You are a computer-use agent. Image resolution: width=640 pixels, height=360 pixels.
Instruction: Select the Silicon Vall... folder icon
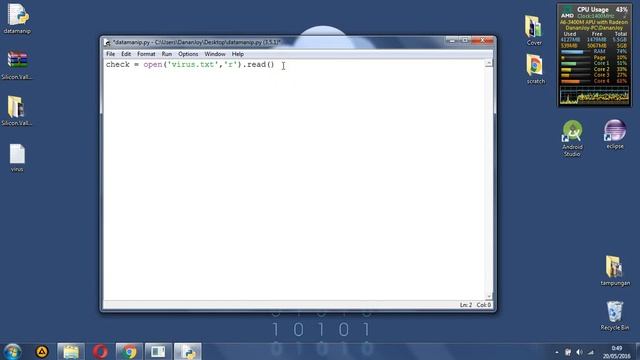tap(17, 111)
